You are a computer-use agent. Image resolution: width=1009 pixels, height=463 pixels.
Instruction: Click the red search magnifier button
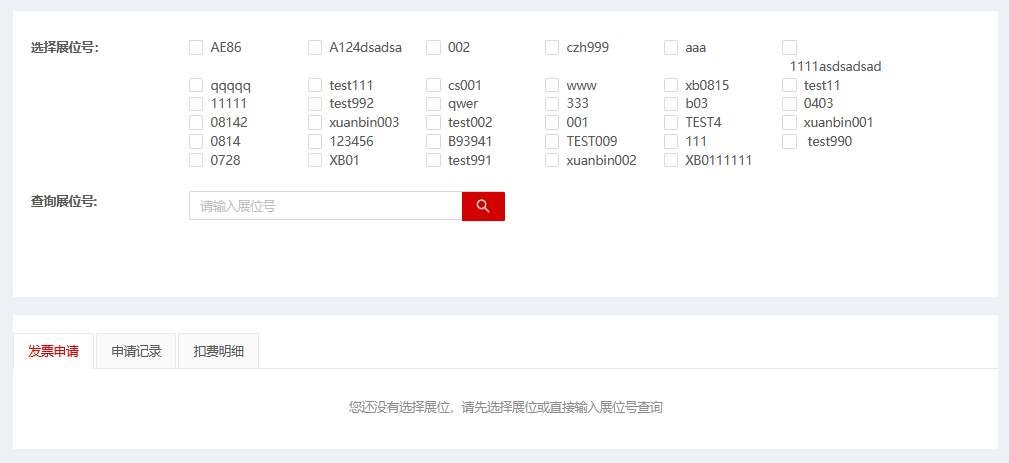(x=483, y=206)
